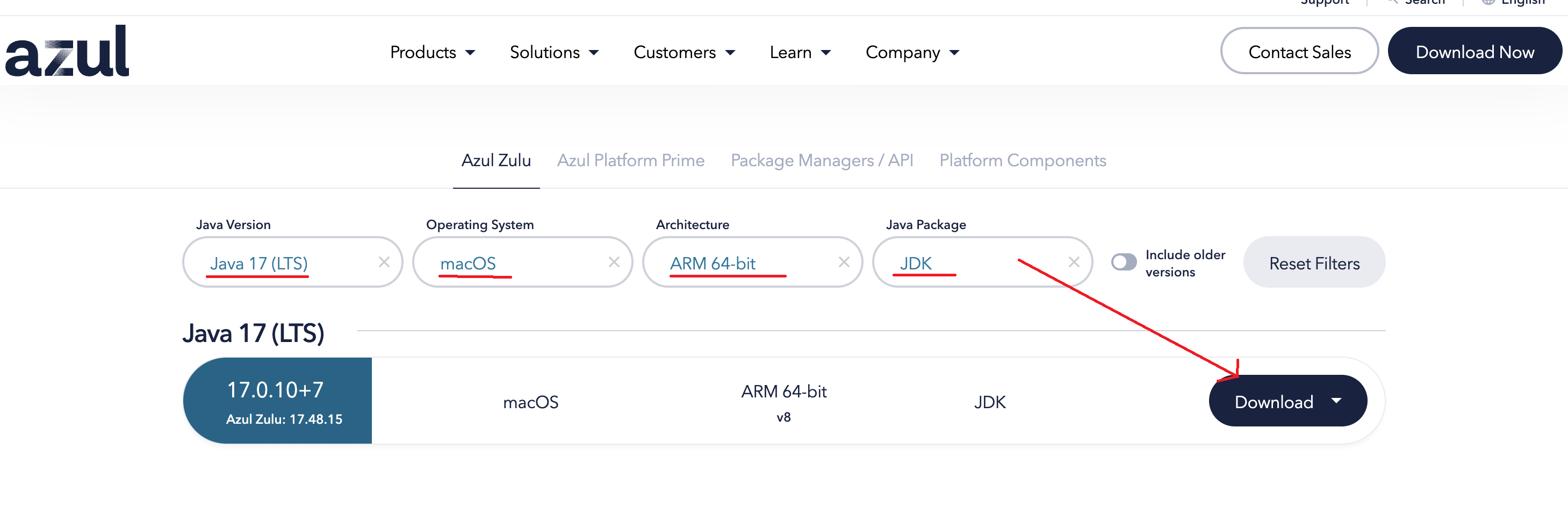Switch to Azul Platform Prime tab
Screen dimensions: 1568x527
(x=631, y=160)
